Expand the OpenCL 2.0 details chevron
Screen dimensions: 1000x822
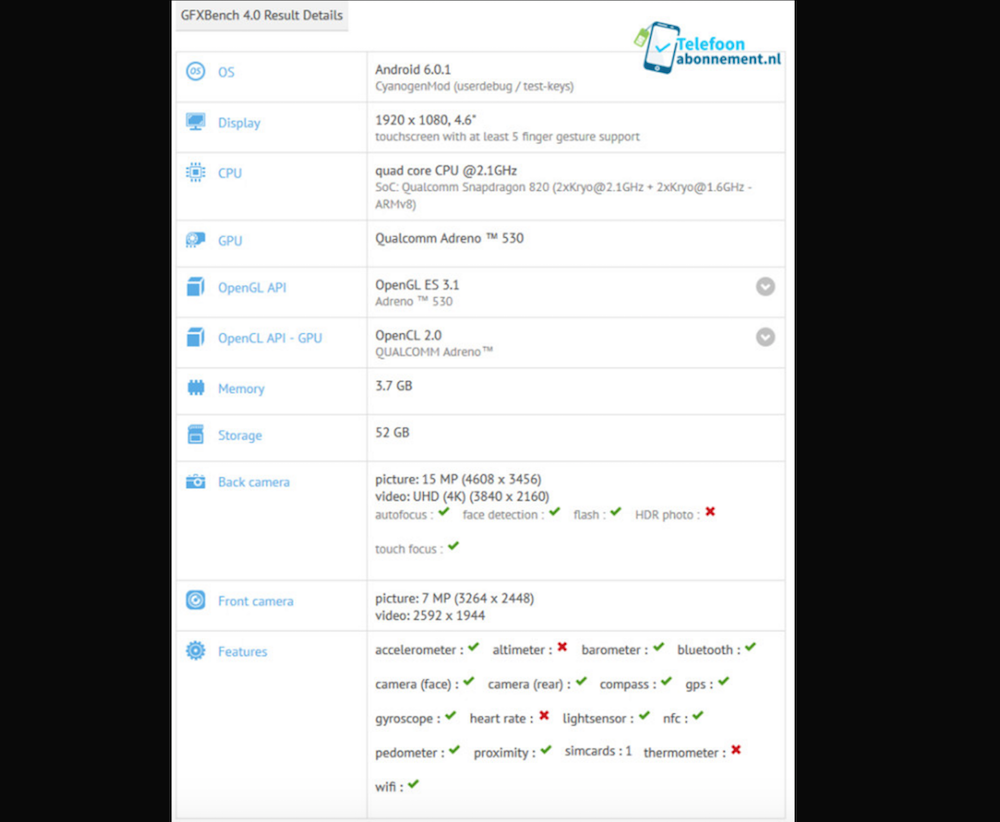(766, 337)
